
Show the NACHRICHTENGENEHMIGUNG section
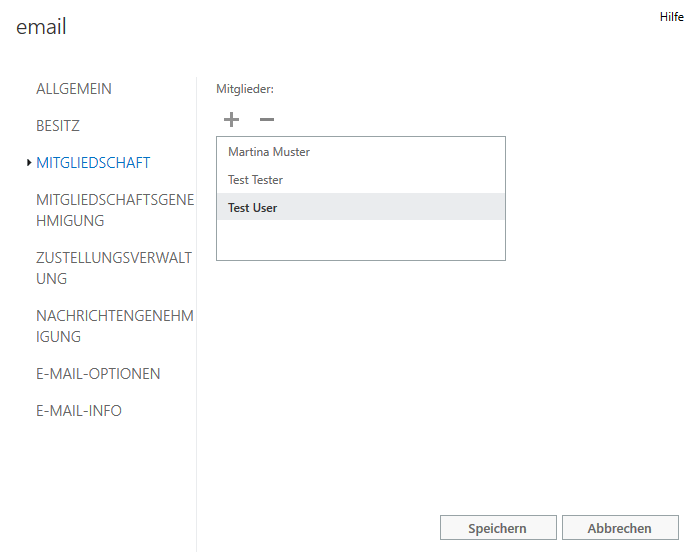(x=114, y=326)
